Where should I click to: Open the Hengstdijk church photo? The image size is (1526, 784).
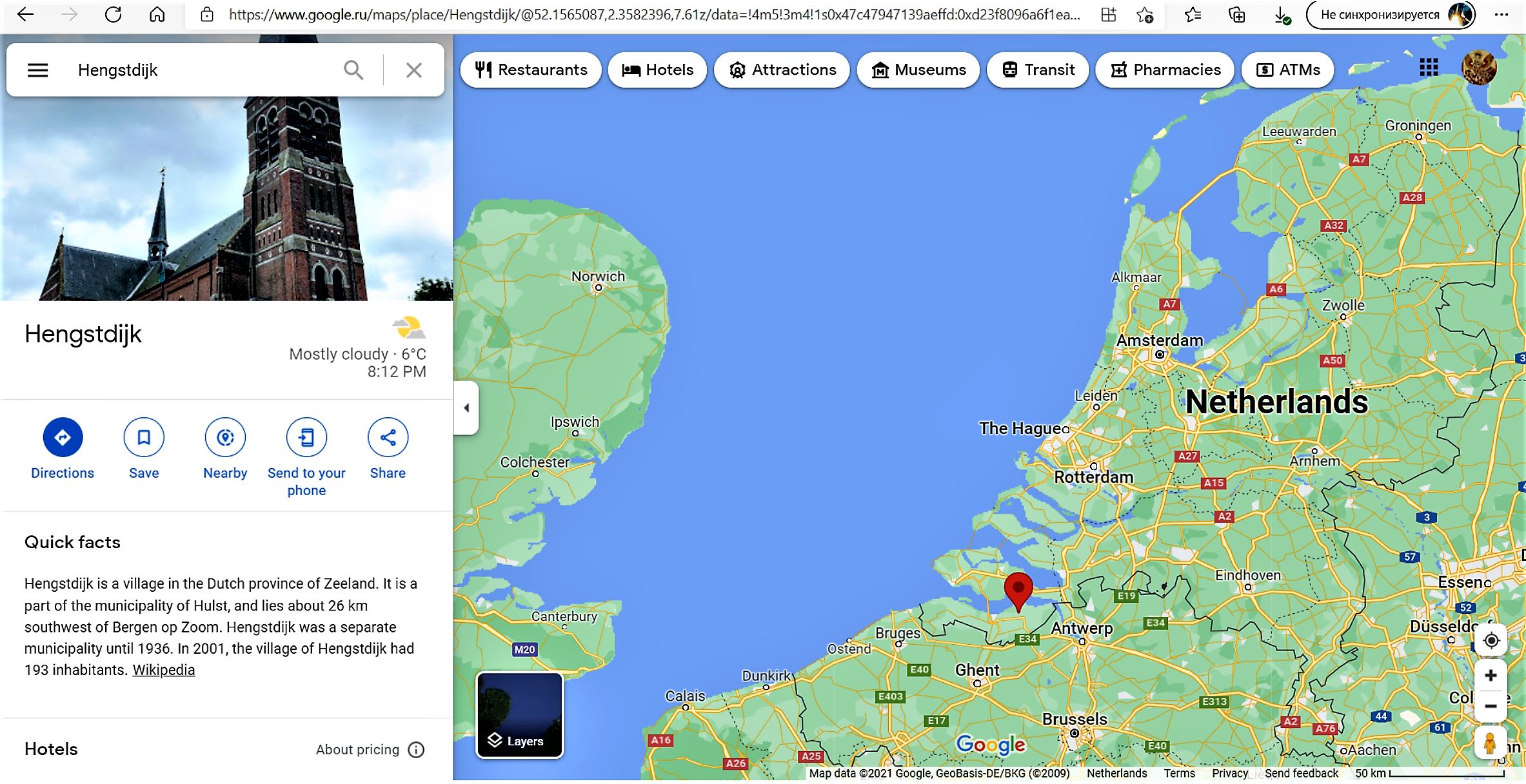coord(226,199)
